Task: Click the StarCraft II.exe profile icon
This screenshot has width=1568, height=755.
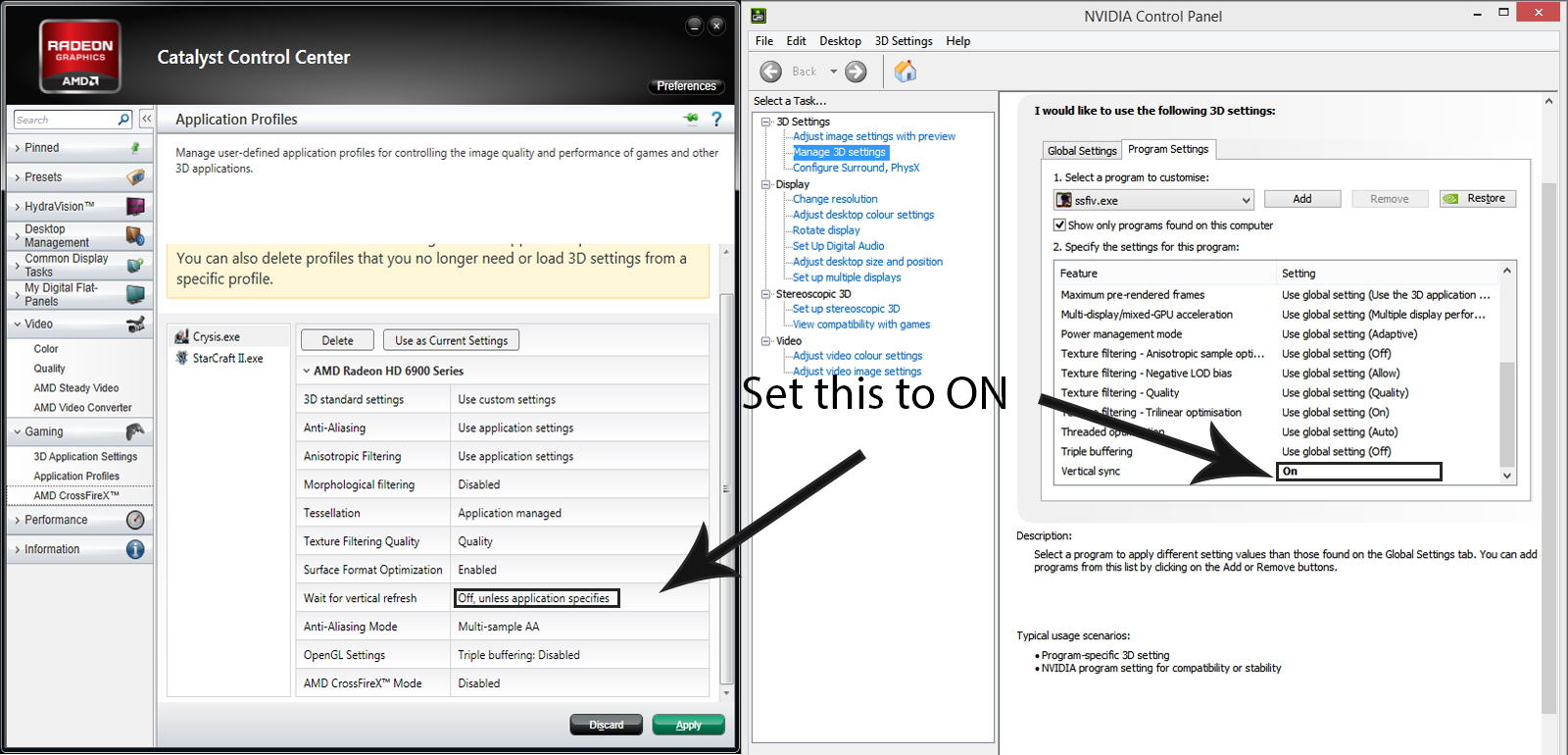Action: click(x=182, y=358)
